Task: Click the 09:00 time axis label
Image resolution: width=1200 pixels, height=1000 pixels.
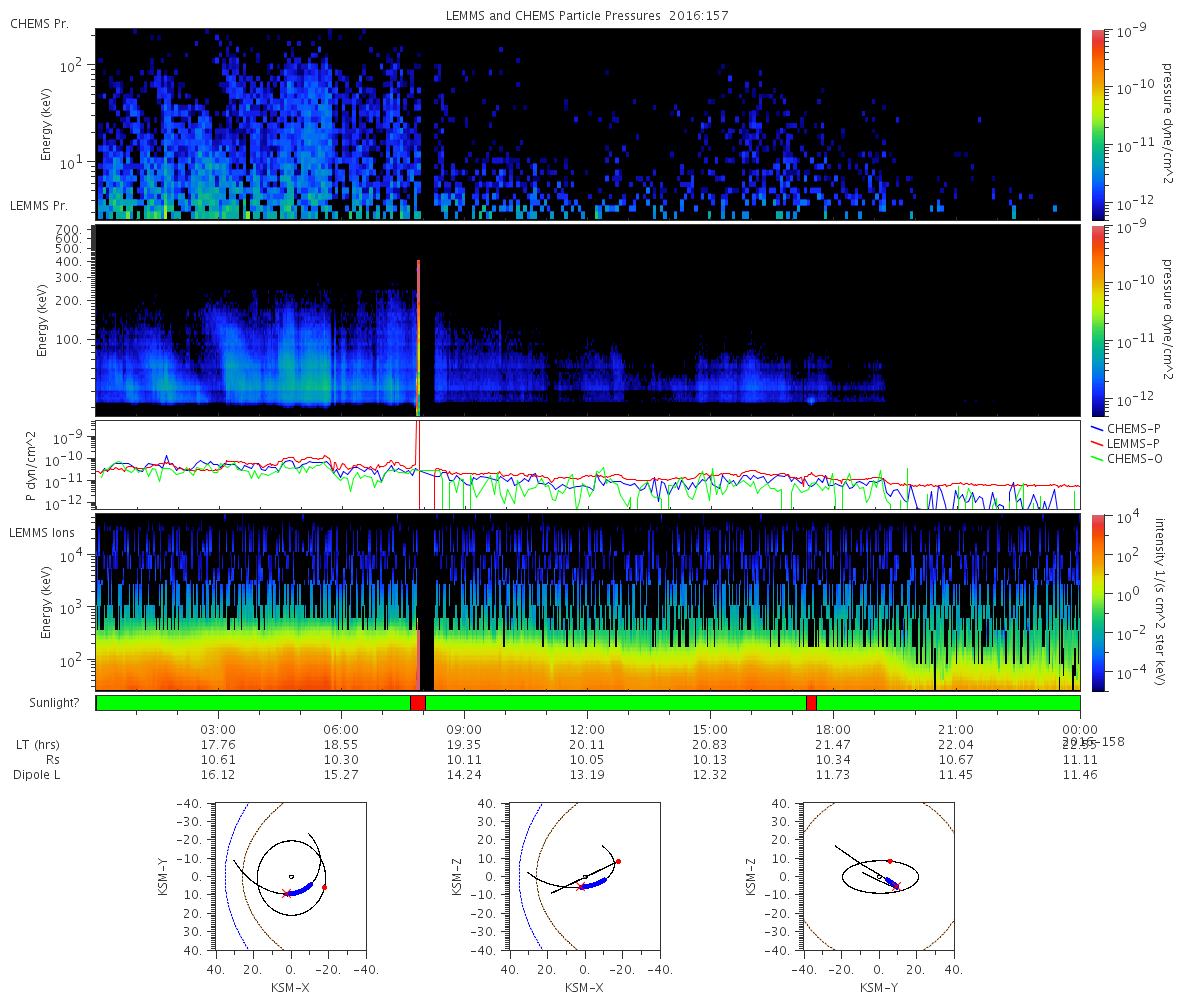Action: [x=464, y=730]
